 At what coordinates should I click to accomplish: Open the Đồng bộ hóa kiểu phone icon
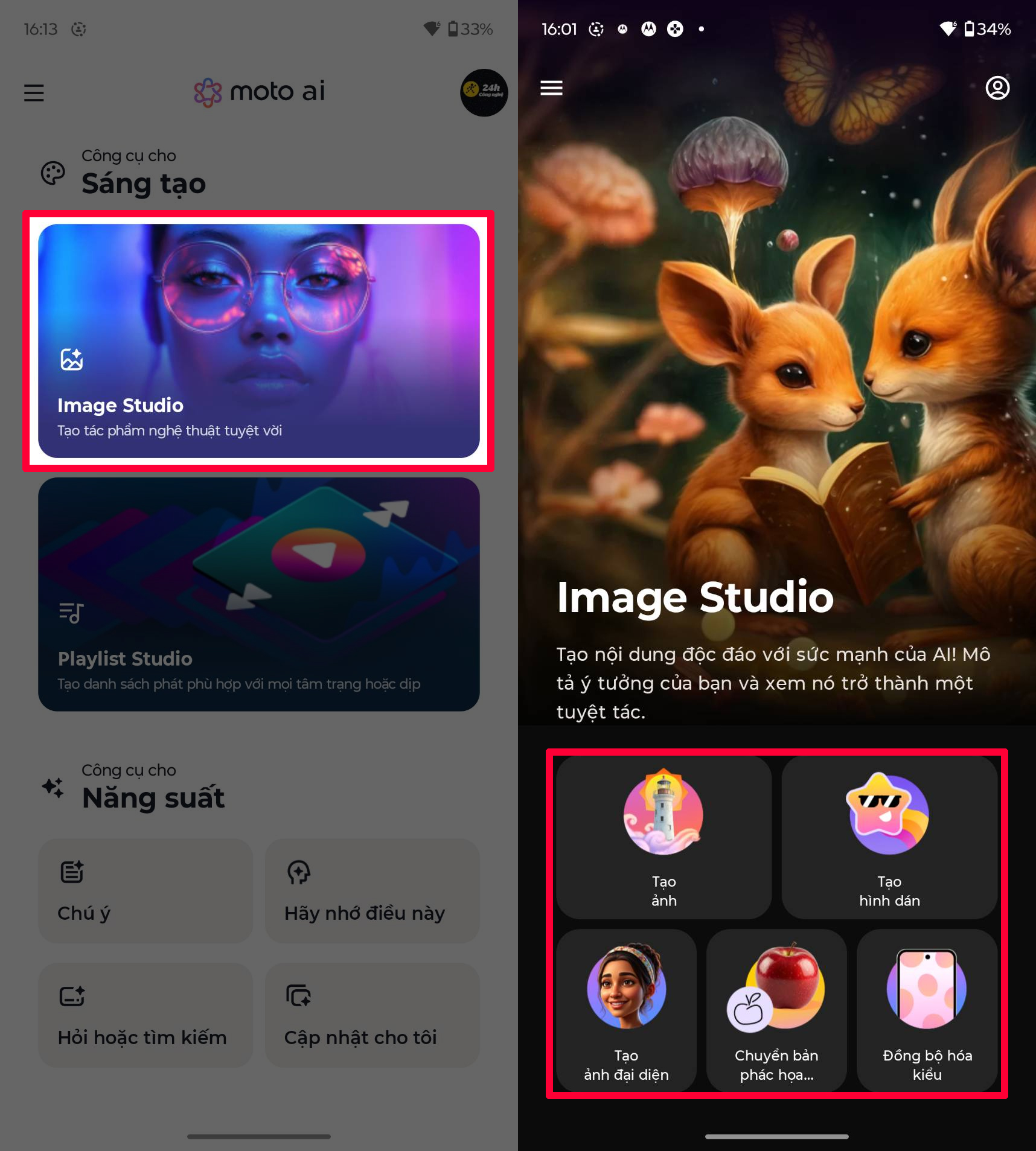[x=927, y=986]
